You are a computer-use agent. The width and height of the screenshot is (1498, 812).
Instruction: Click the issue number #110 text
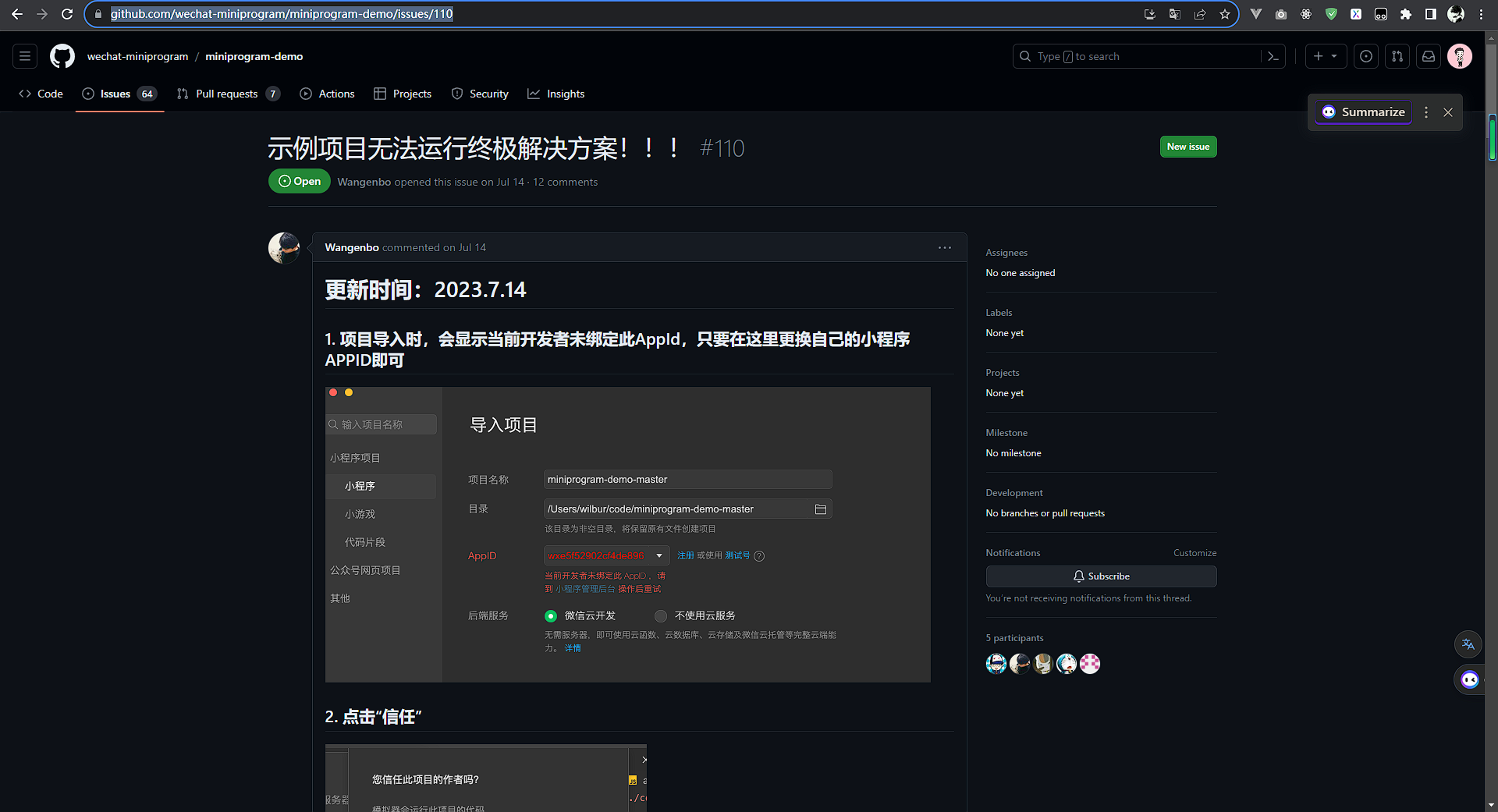(x=722, y=148)
